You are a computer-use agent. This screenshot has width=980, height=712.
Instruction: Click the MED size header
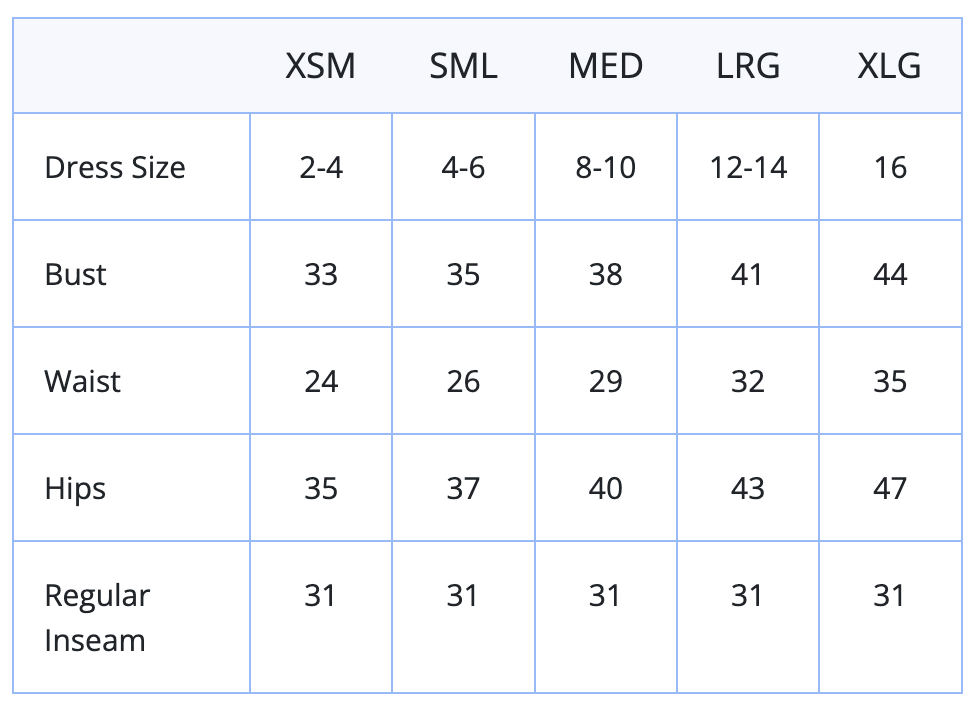tap(606, 66)
